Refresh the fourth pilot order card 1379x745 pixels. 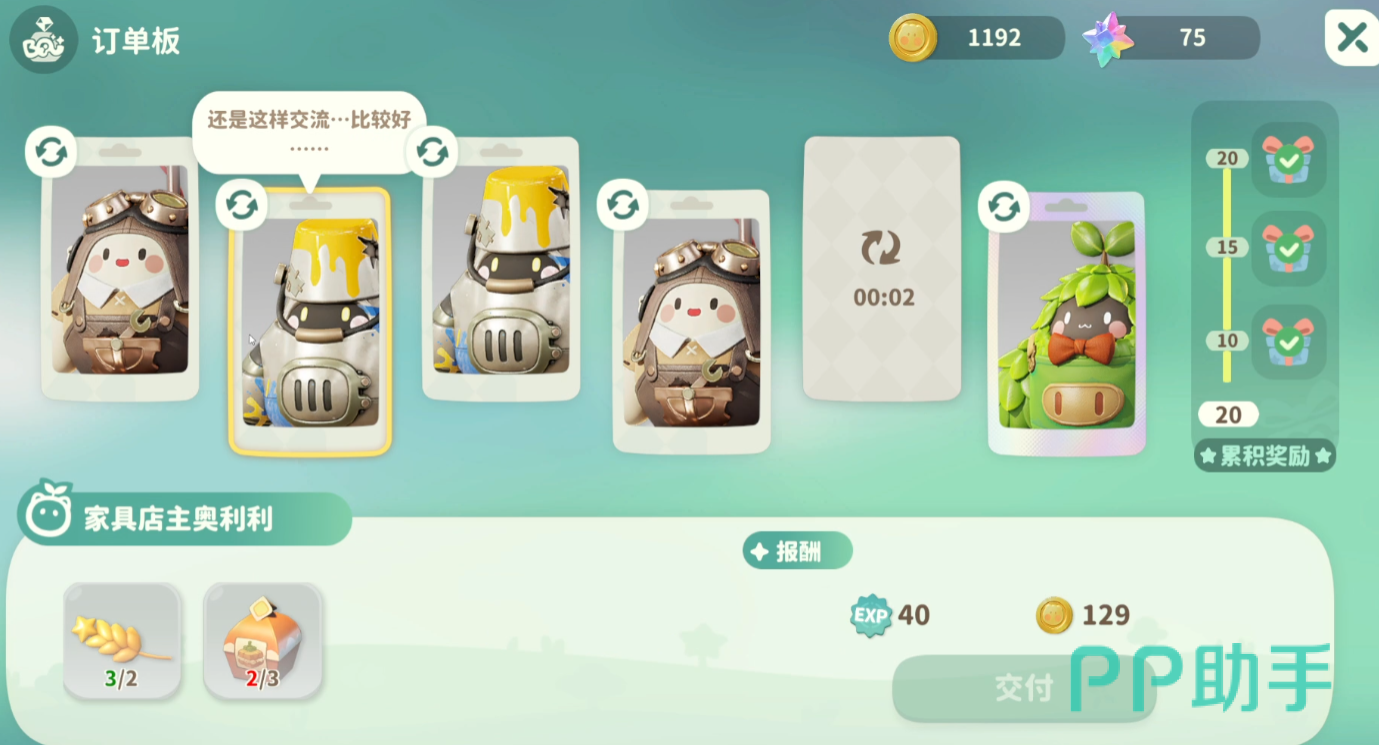623,205
